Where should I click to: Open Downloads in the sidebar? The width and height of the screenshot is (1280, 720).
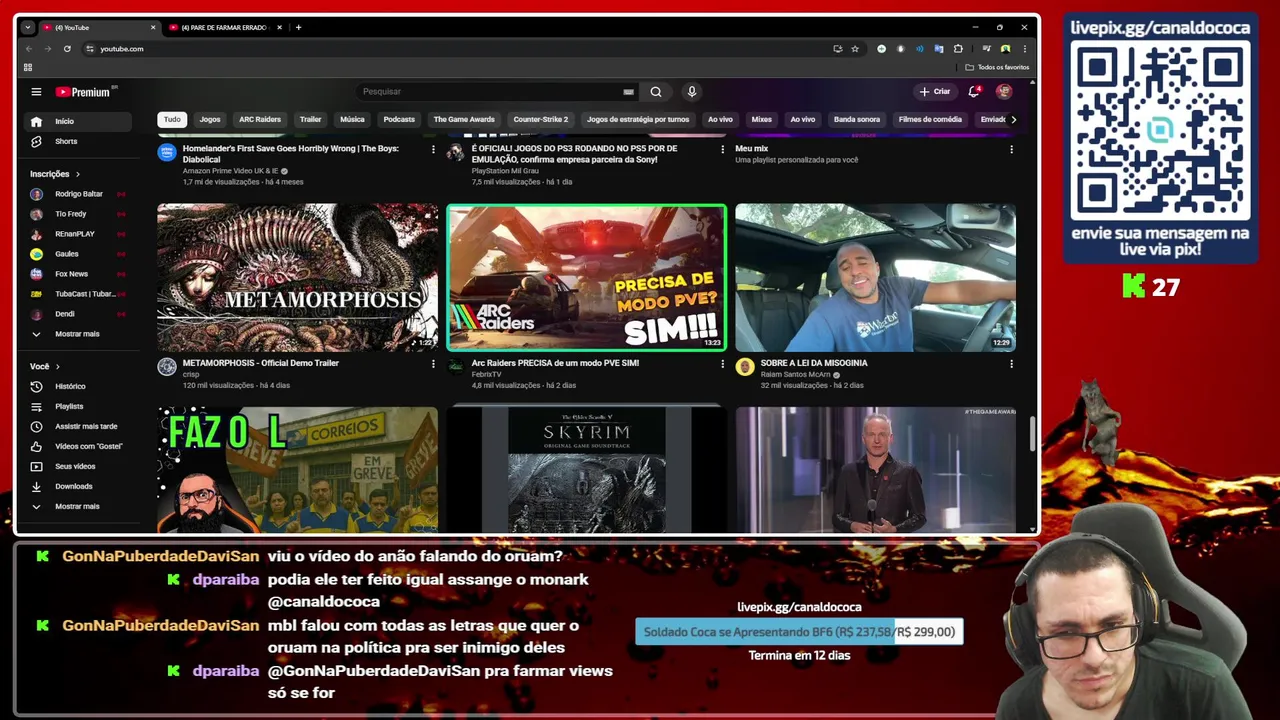[x=79, y=486]
